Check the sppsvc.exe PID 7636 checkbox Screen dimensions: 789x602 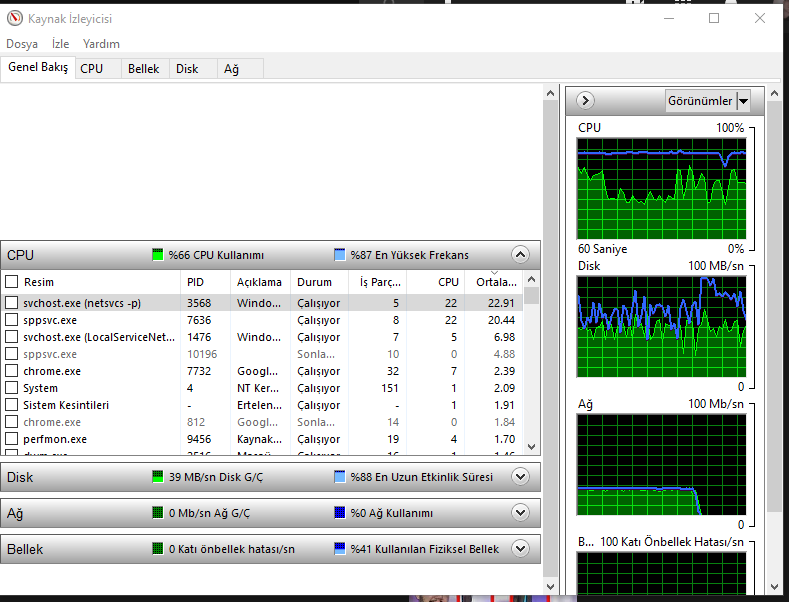point(12,320)
